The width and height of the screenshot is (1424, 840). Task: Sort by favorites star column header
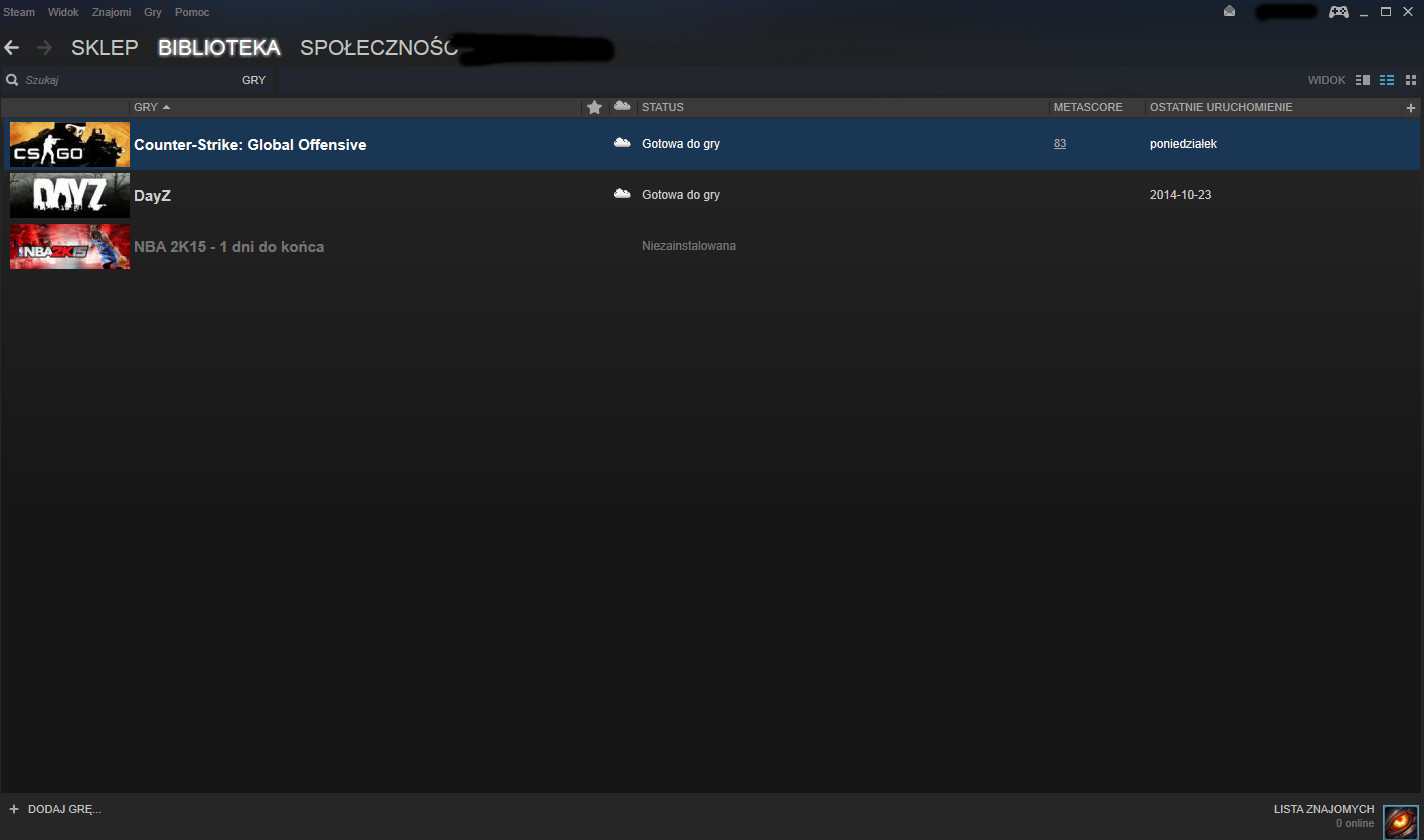click(595, 107)
